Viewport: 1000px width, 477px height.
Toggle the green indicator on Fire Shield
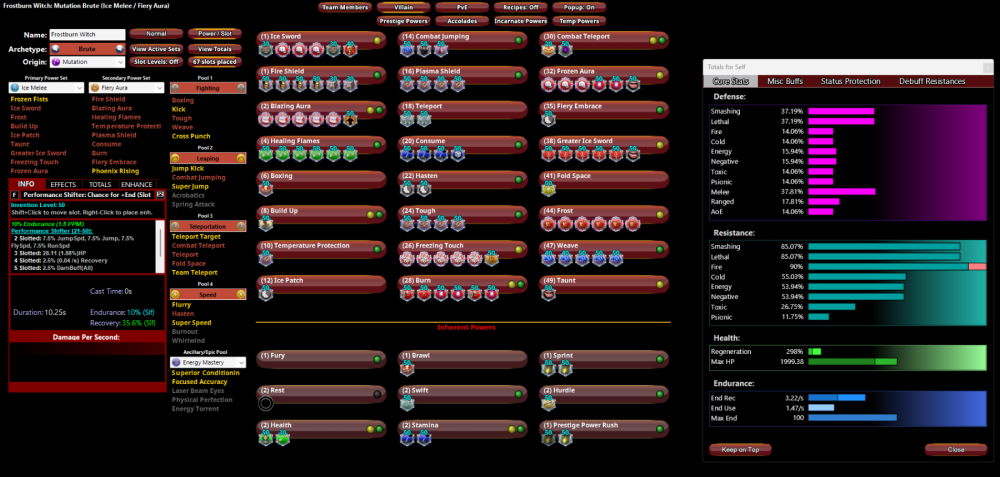click(x=378, y=74)
